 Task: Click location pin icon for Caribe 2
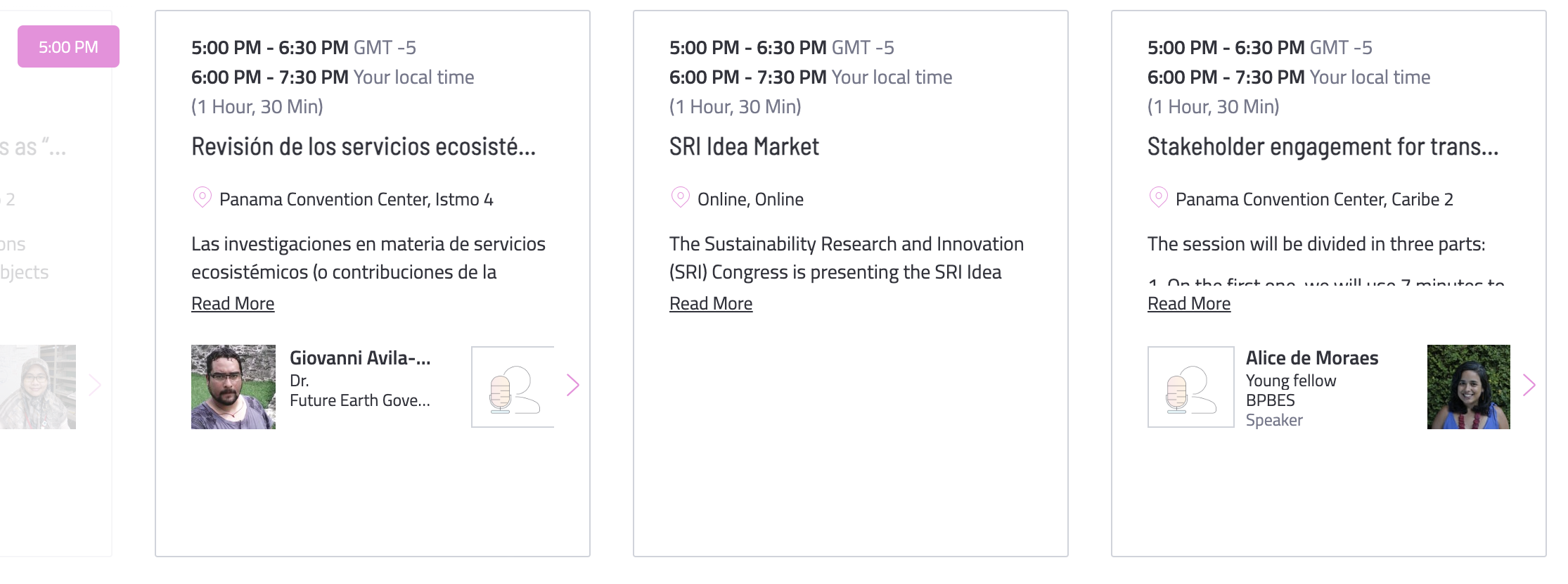pos(1158,197)
